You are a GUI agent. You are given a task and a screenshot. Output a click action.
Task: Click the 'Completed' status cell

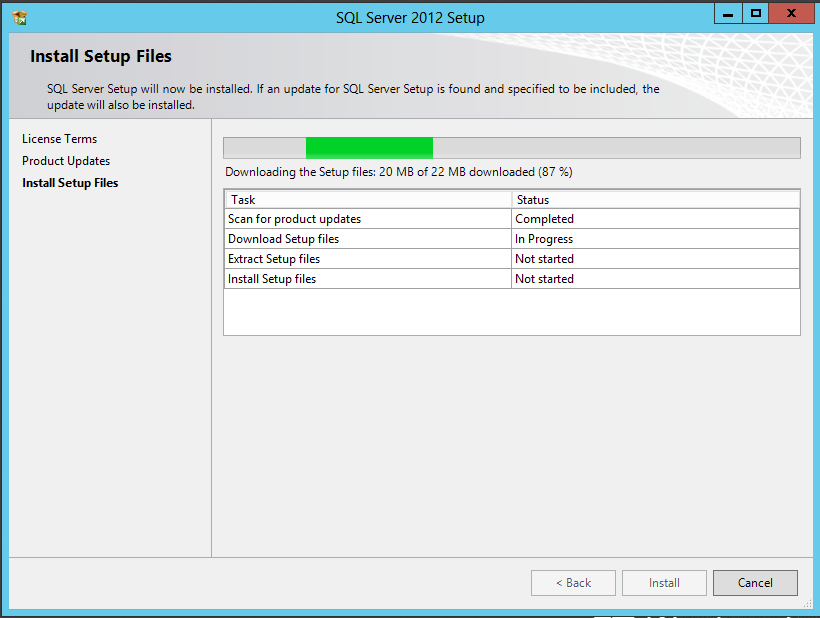point(656,219)
